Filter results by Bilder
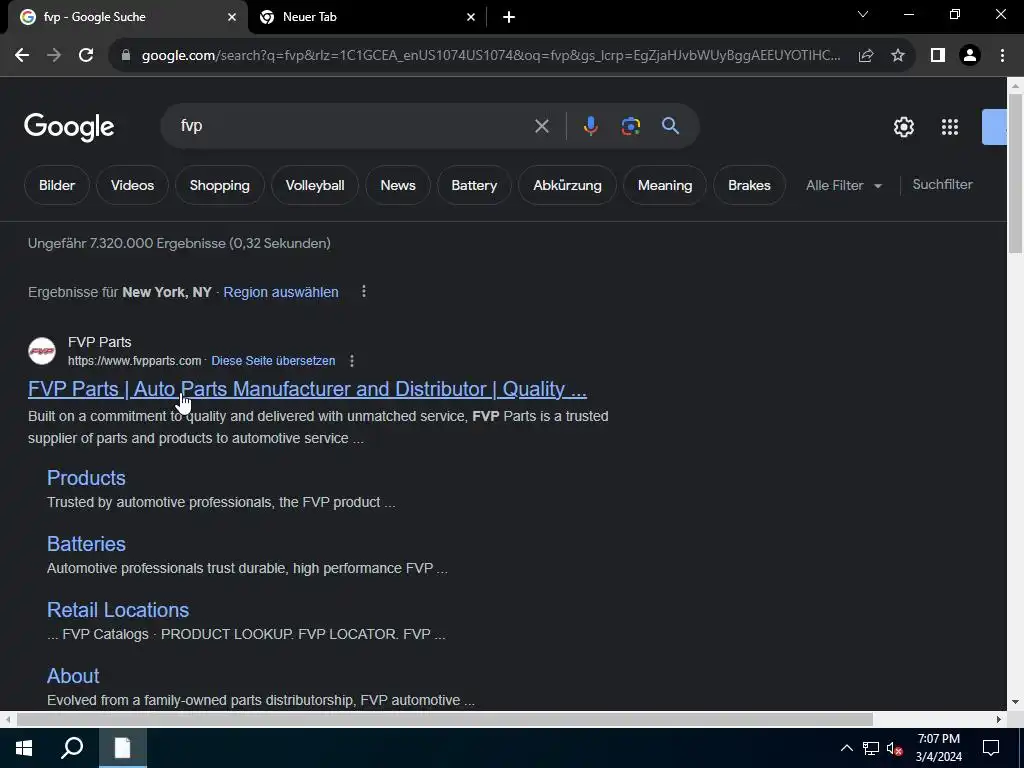The image size is (1024, 768). (57, 185)
